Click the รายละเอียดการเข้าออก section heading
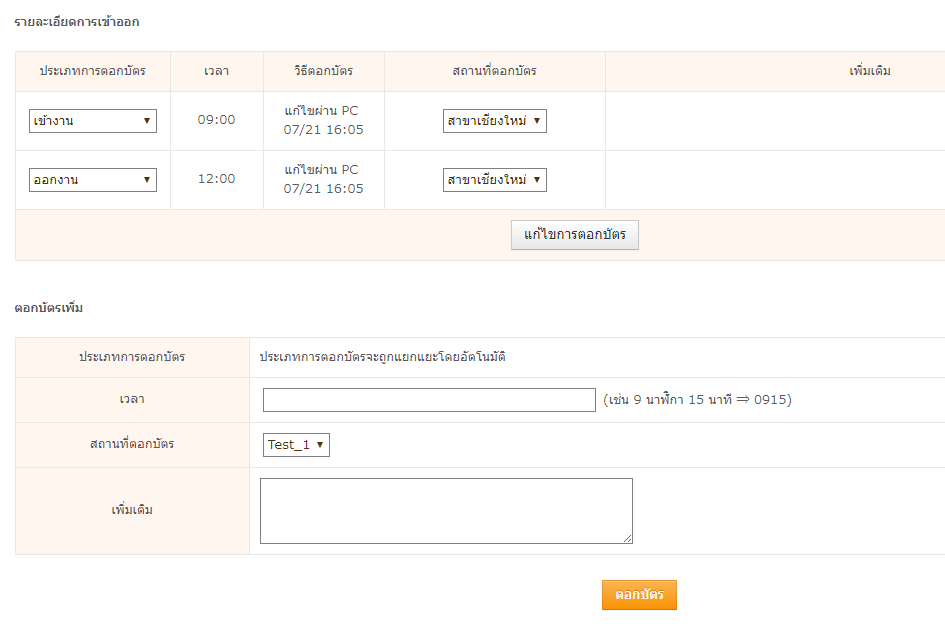This screenshot has width=945, height=627. (x=77, y=21)
